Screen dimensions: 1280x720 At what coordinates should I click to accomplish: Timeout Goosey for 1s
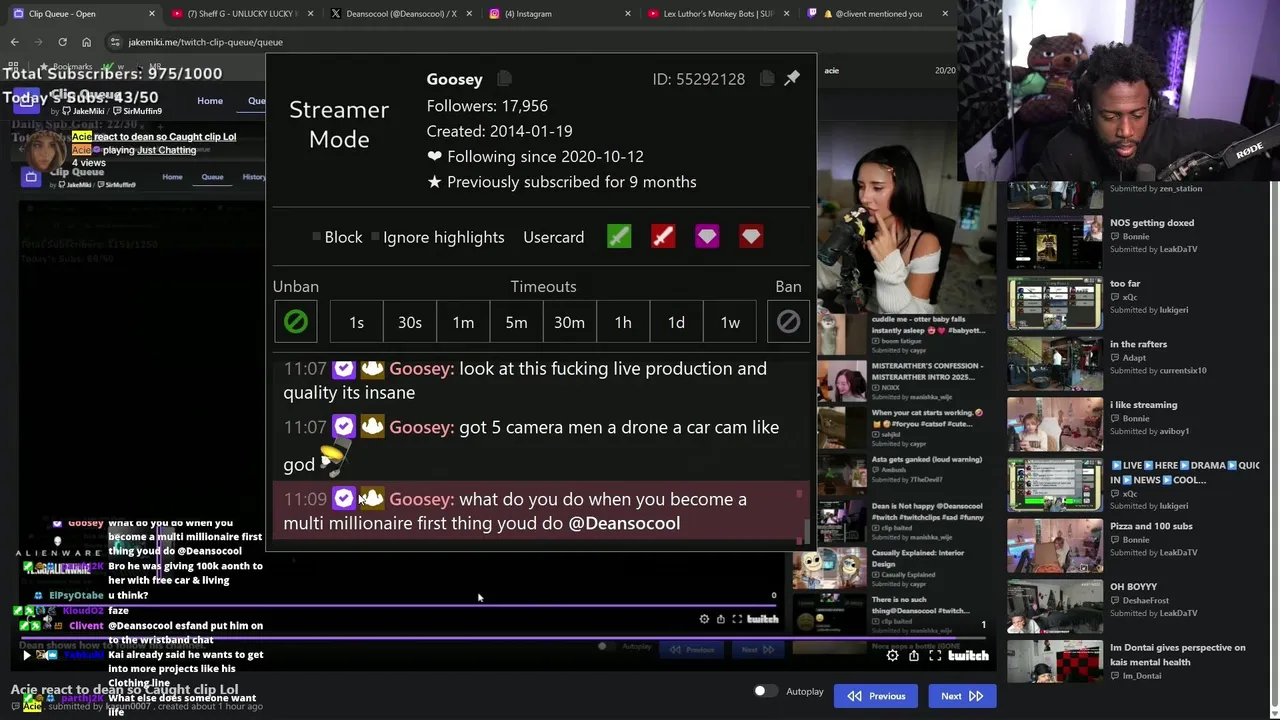356,322
